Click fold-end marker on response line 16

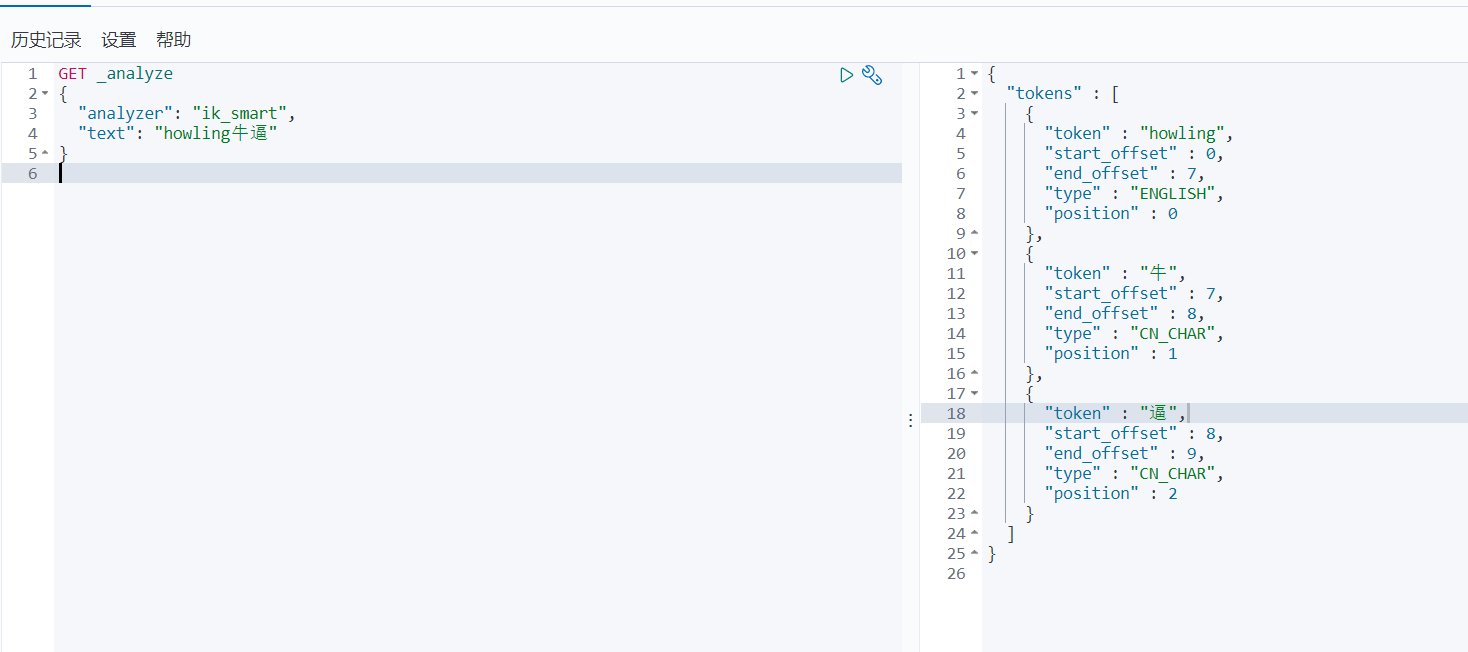[975, 374]
